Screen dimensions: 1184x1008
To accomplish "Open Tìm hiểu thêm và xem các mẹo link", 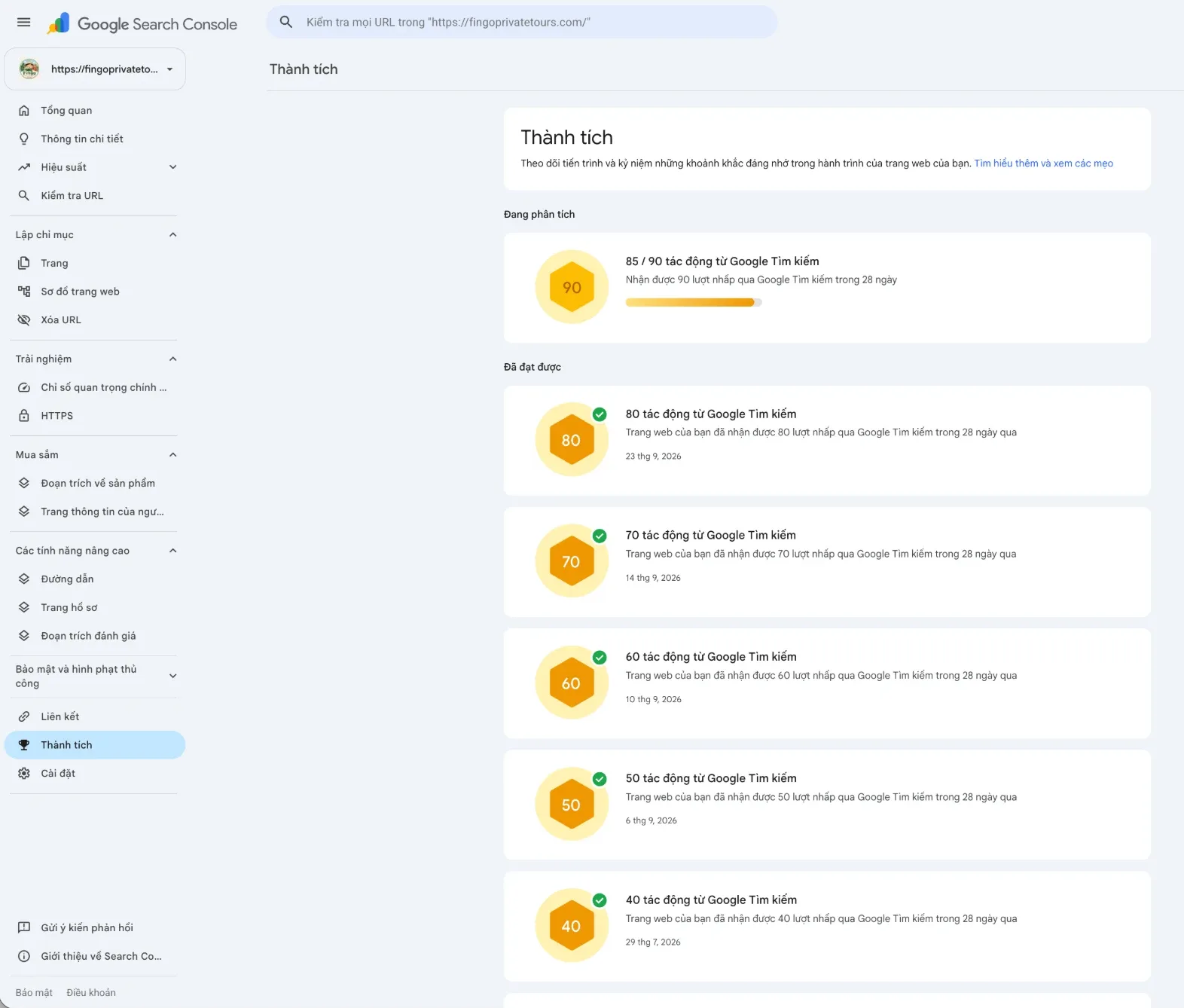I will point(1043,163).
